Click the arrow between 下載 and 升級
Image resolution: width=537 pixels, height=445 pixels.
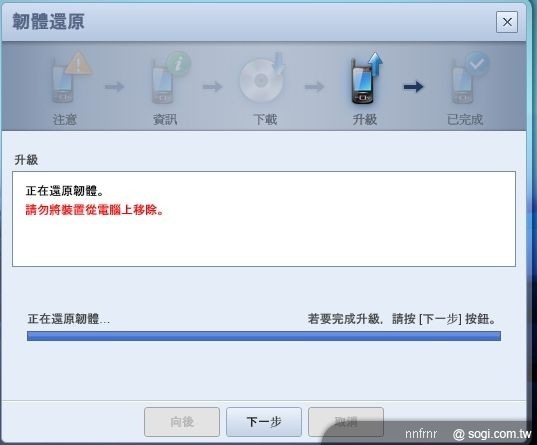tap(314, 87)
